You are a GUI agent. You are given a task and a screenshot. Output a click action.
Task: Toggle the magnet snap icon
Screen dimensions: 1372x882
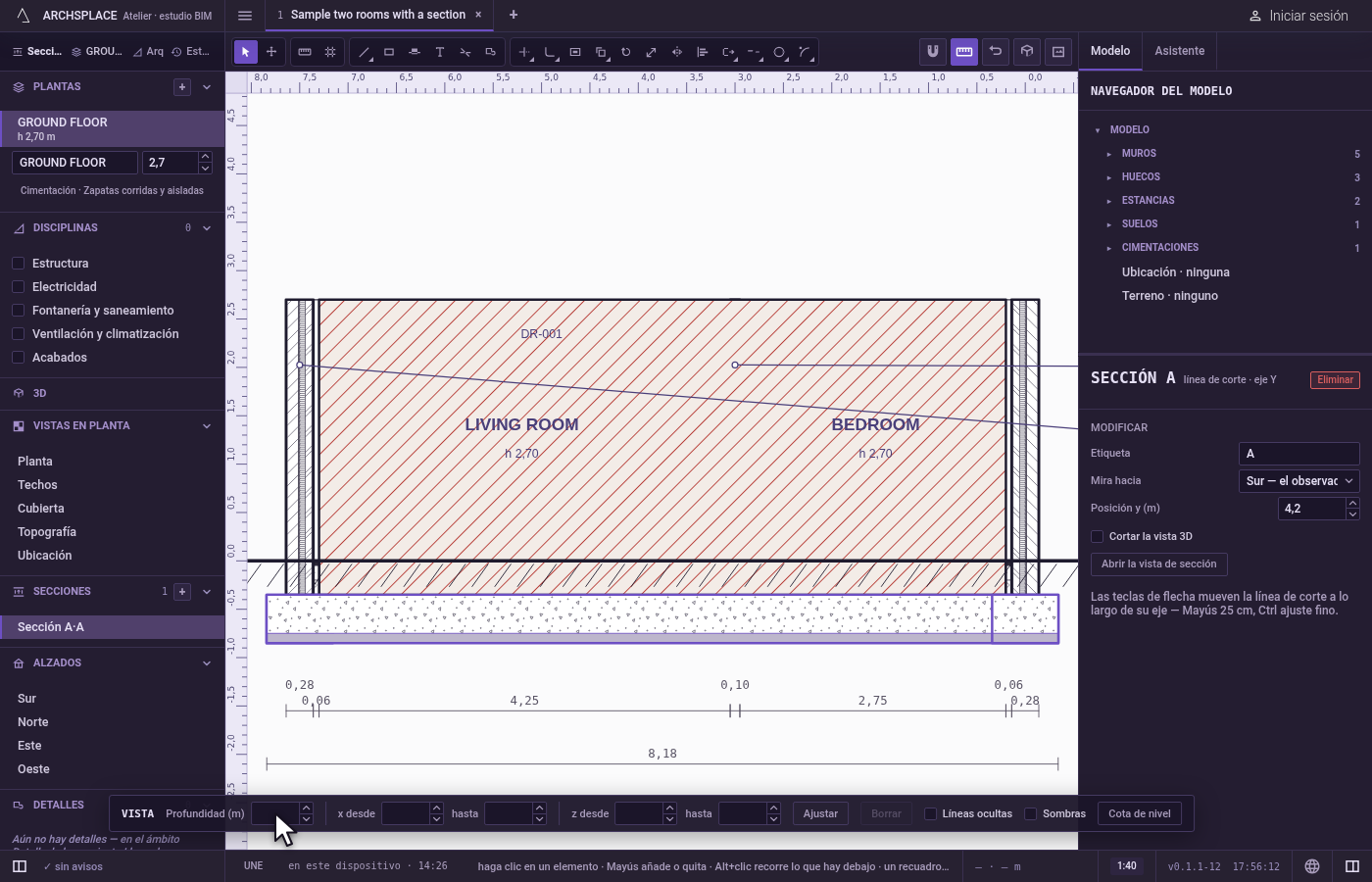pyautogui.click(x=933, y=52)
